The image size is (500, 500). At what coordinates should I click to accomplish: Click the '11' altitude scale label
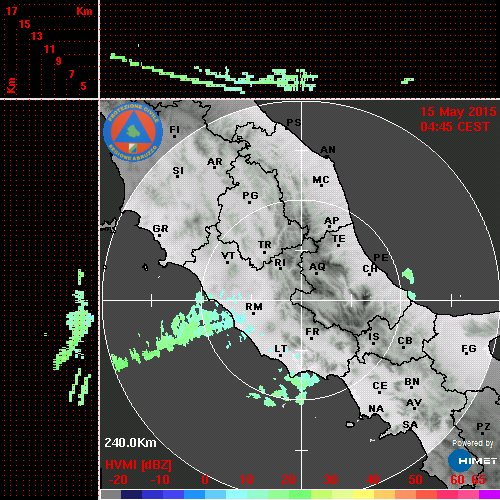coord(49,49)
